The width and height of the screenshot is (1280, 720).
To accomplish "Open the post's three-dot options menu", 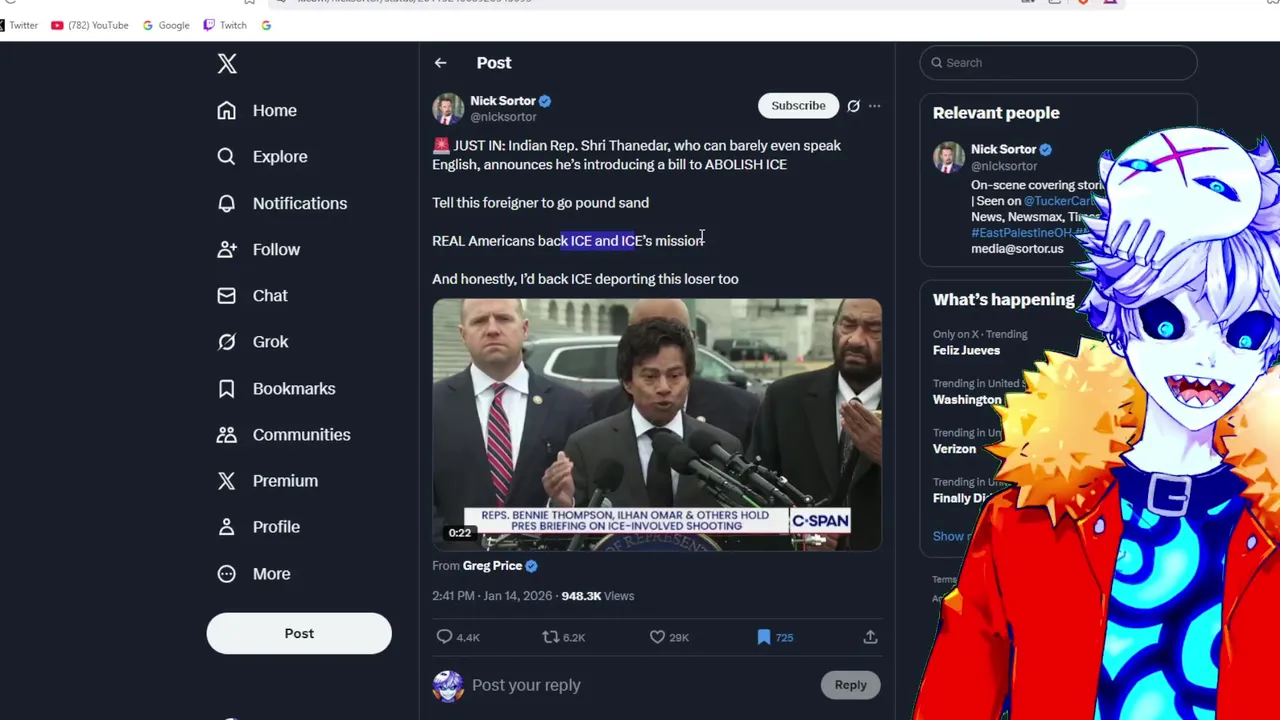I will [874, 106].
